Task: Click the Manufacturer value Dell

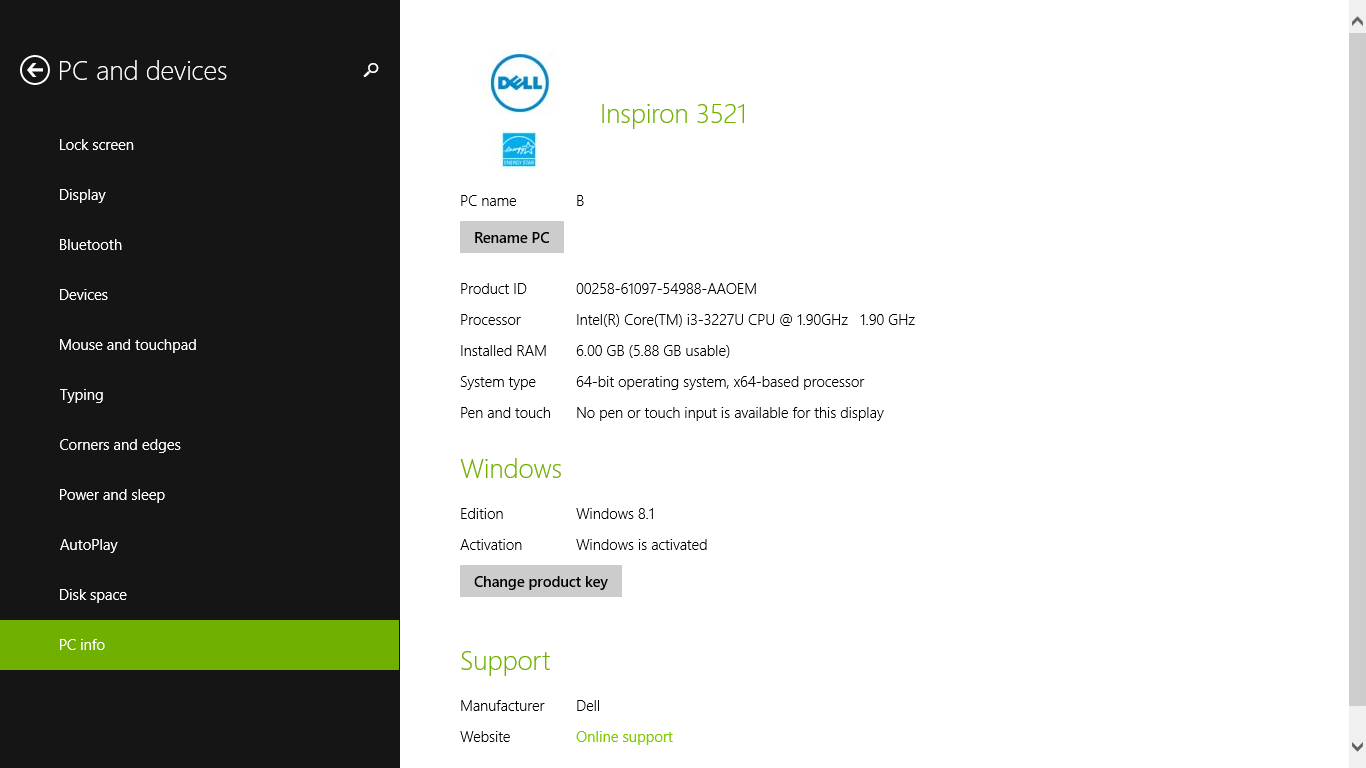Action: pyautogui.click(x=588, y=706)
